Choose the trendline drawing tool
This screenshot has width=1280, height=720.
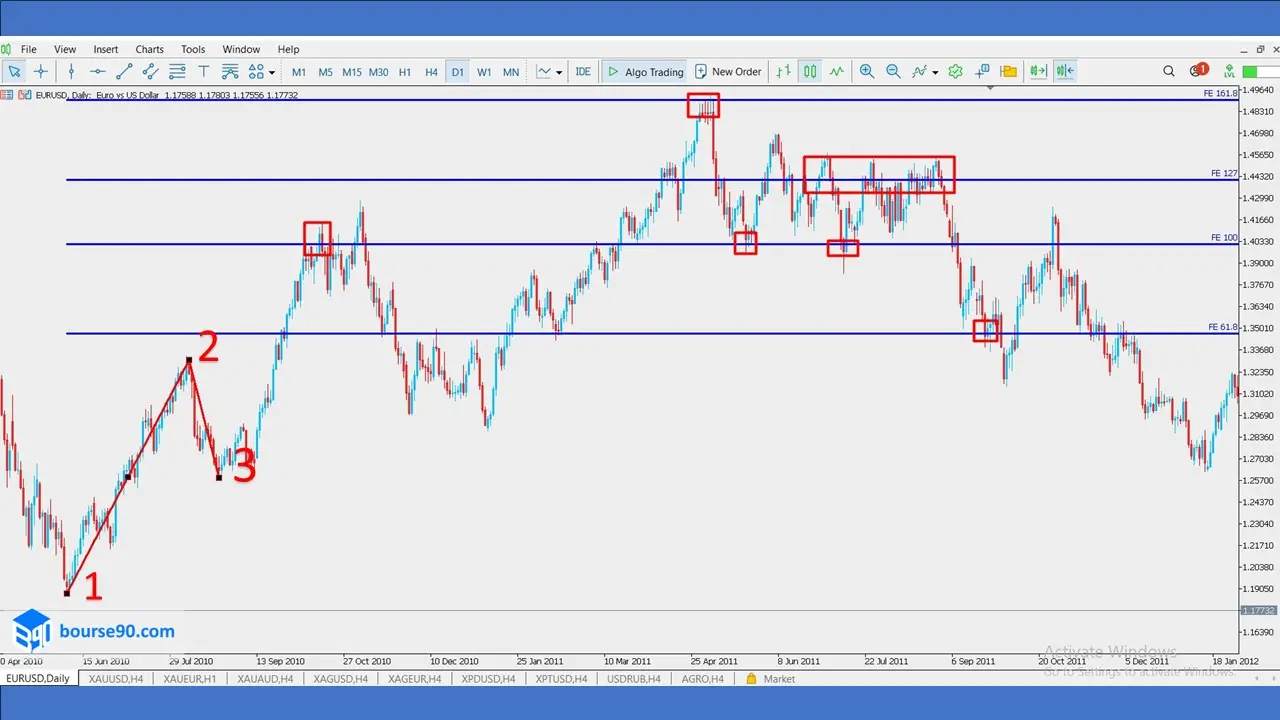[x=124, y=72]
